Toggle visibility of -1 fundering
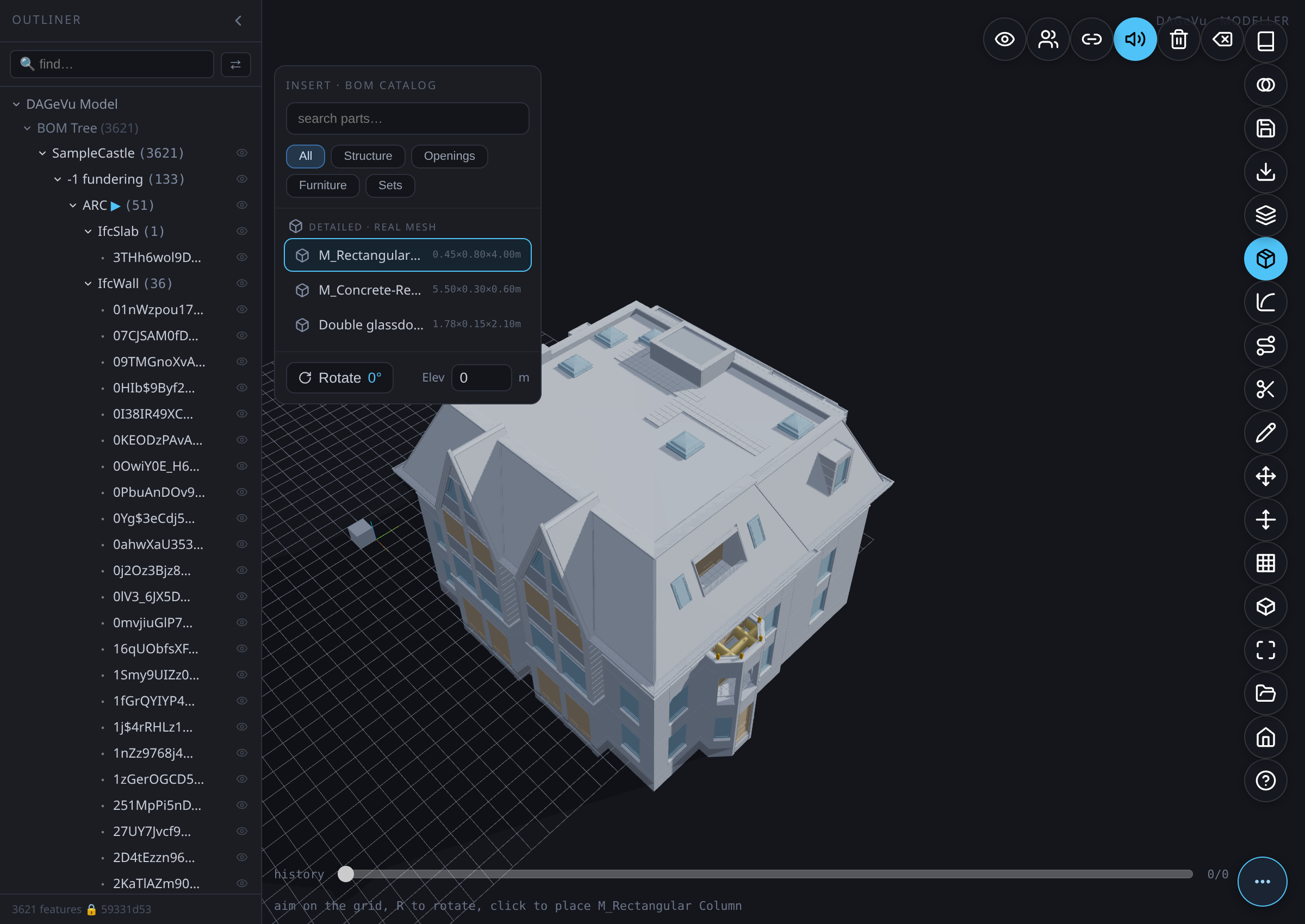The width and height of the screenshot is (1305, 924). click(x=242, y=179)
